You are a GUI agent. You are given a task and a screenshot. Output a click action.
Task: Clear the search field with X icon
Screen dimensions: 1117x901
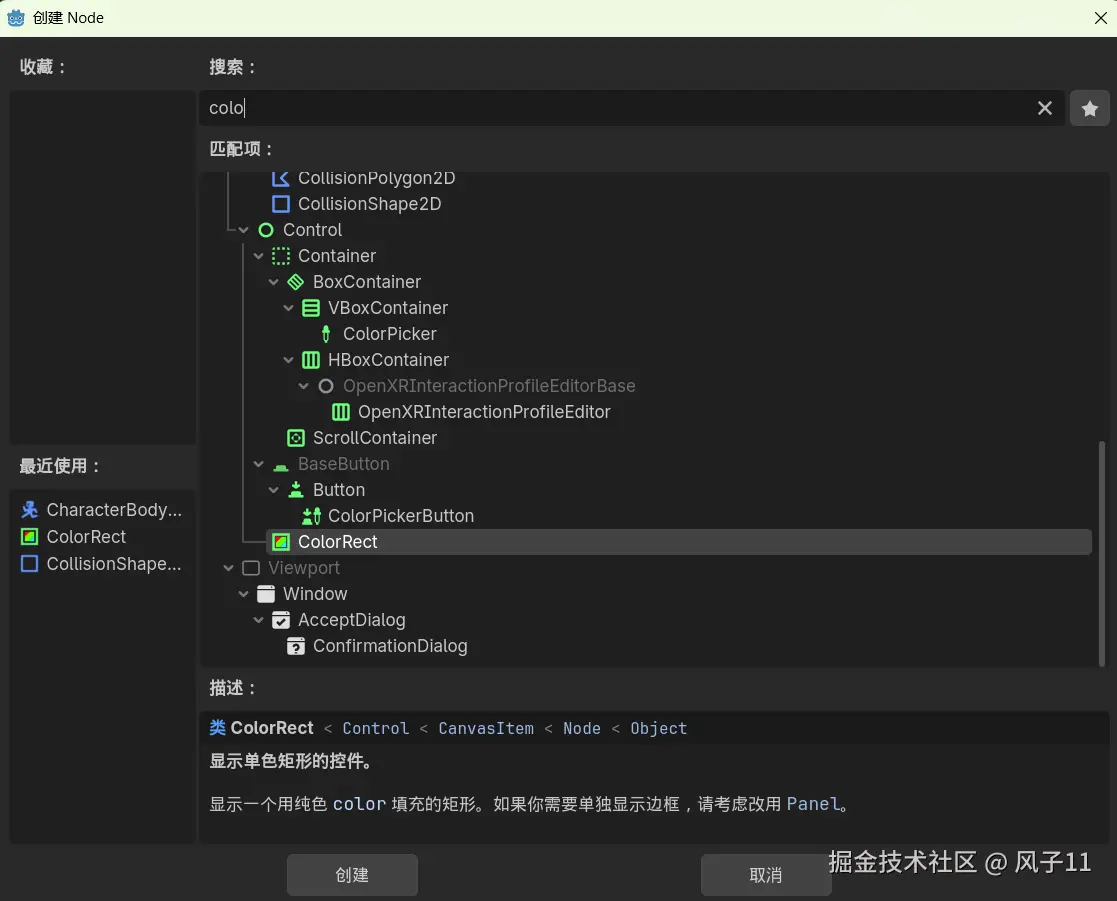[1044, 108]
